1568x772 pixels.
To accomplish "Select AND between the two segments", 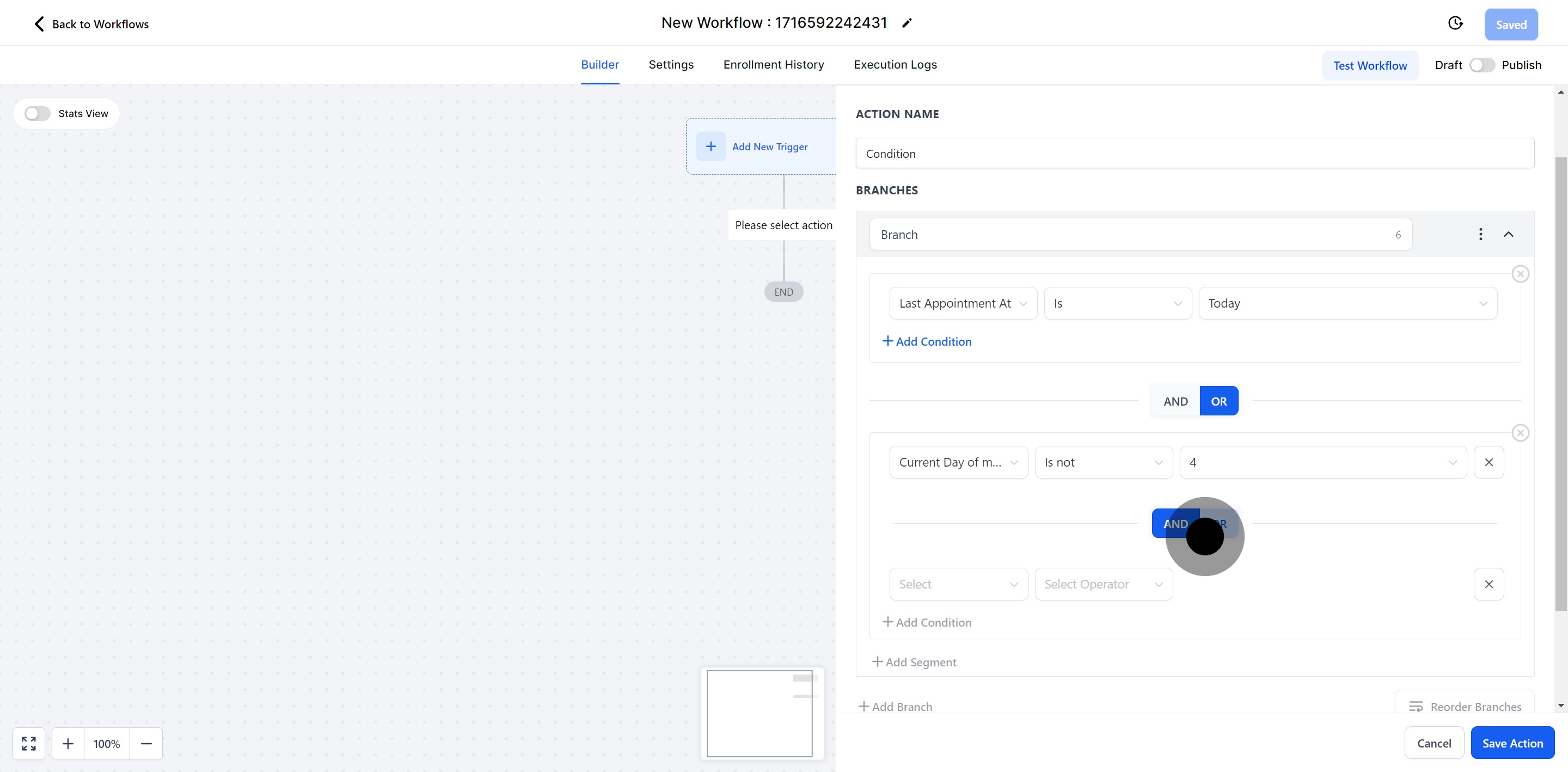I will click(x=1175, y=401).
